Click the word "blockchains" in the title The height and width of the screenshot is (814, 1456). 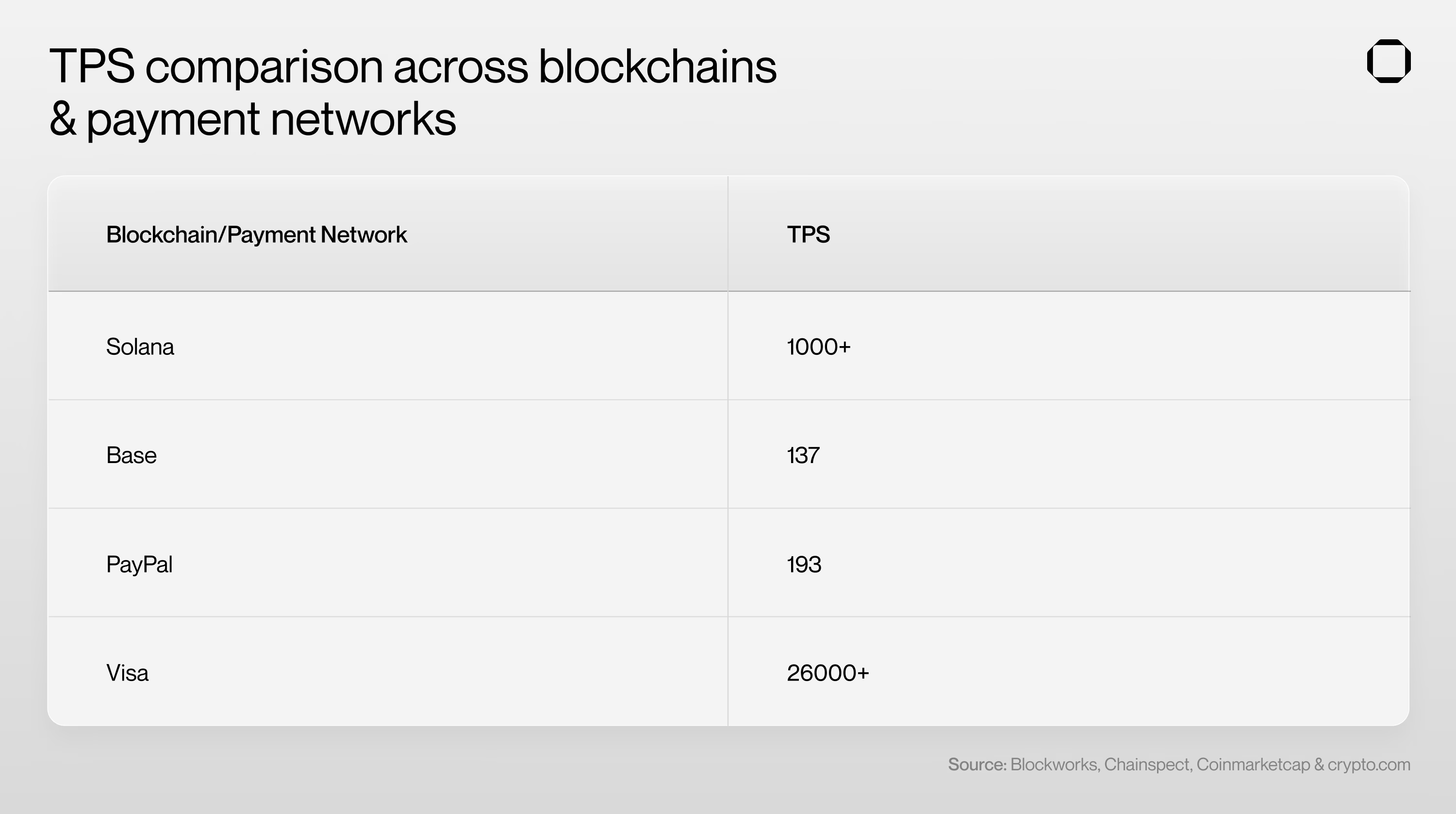click(657, 66)
